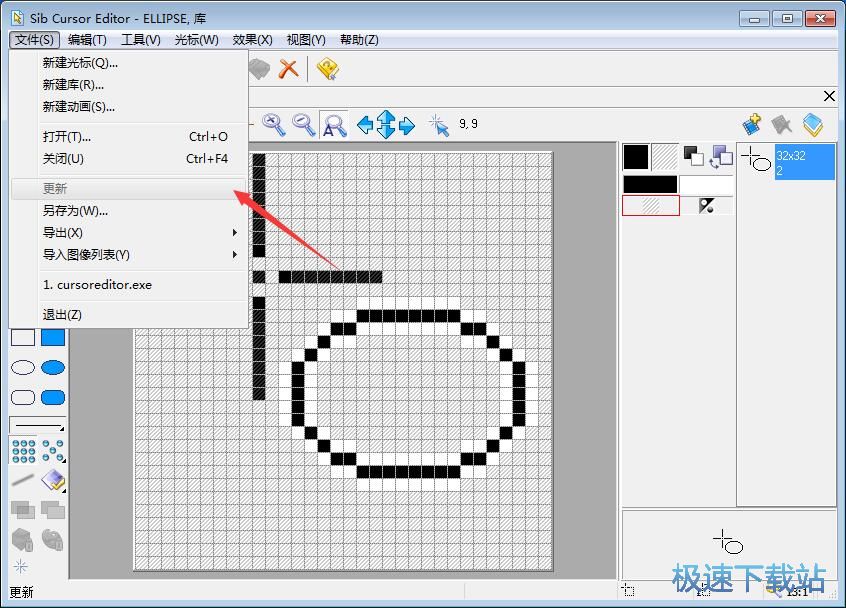The image size is (846, 608).
Task: Select the outlined rounded rectangle tool
Action: (23, 397)
